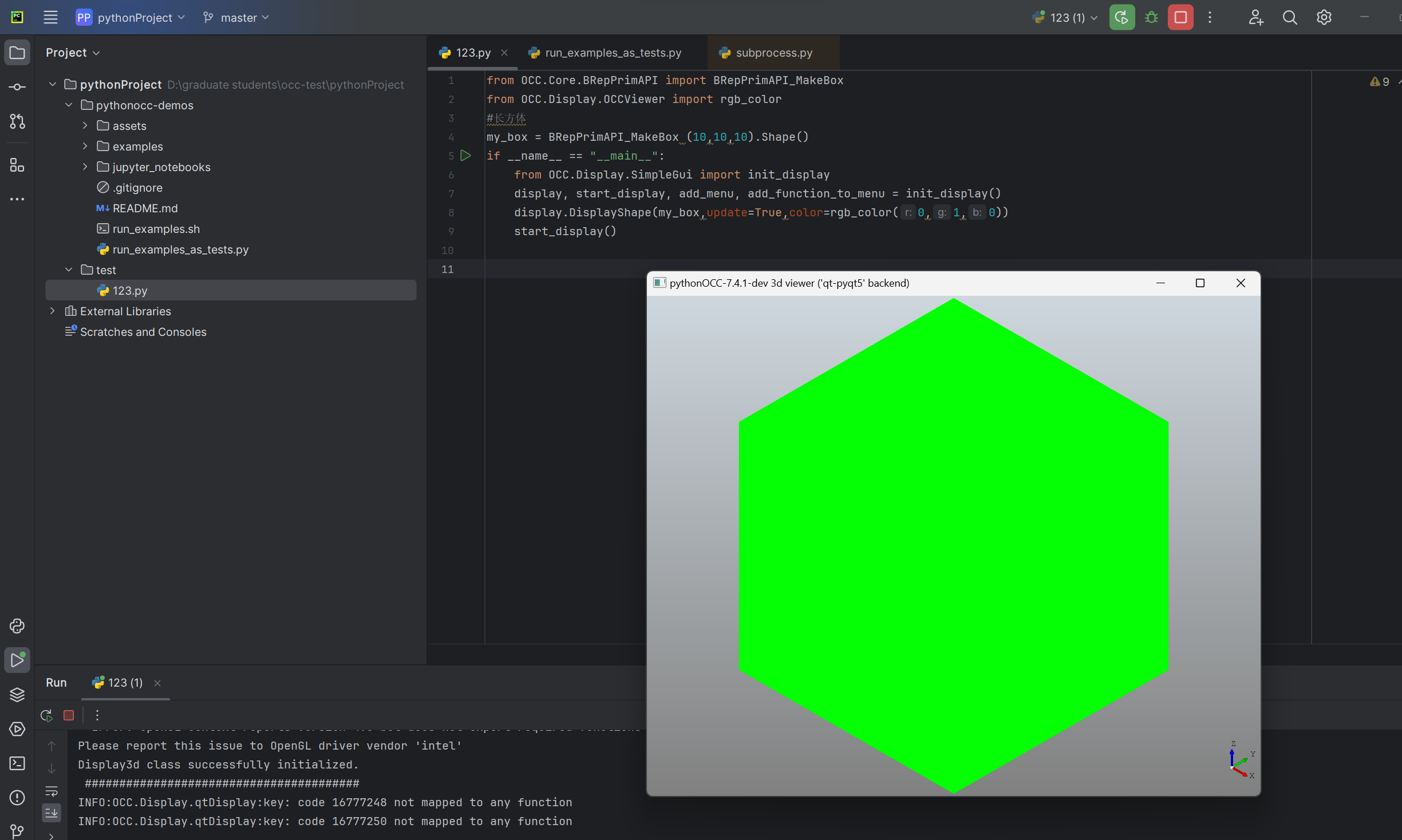Stop process in Run panel toolbar

coord(69,715)
